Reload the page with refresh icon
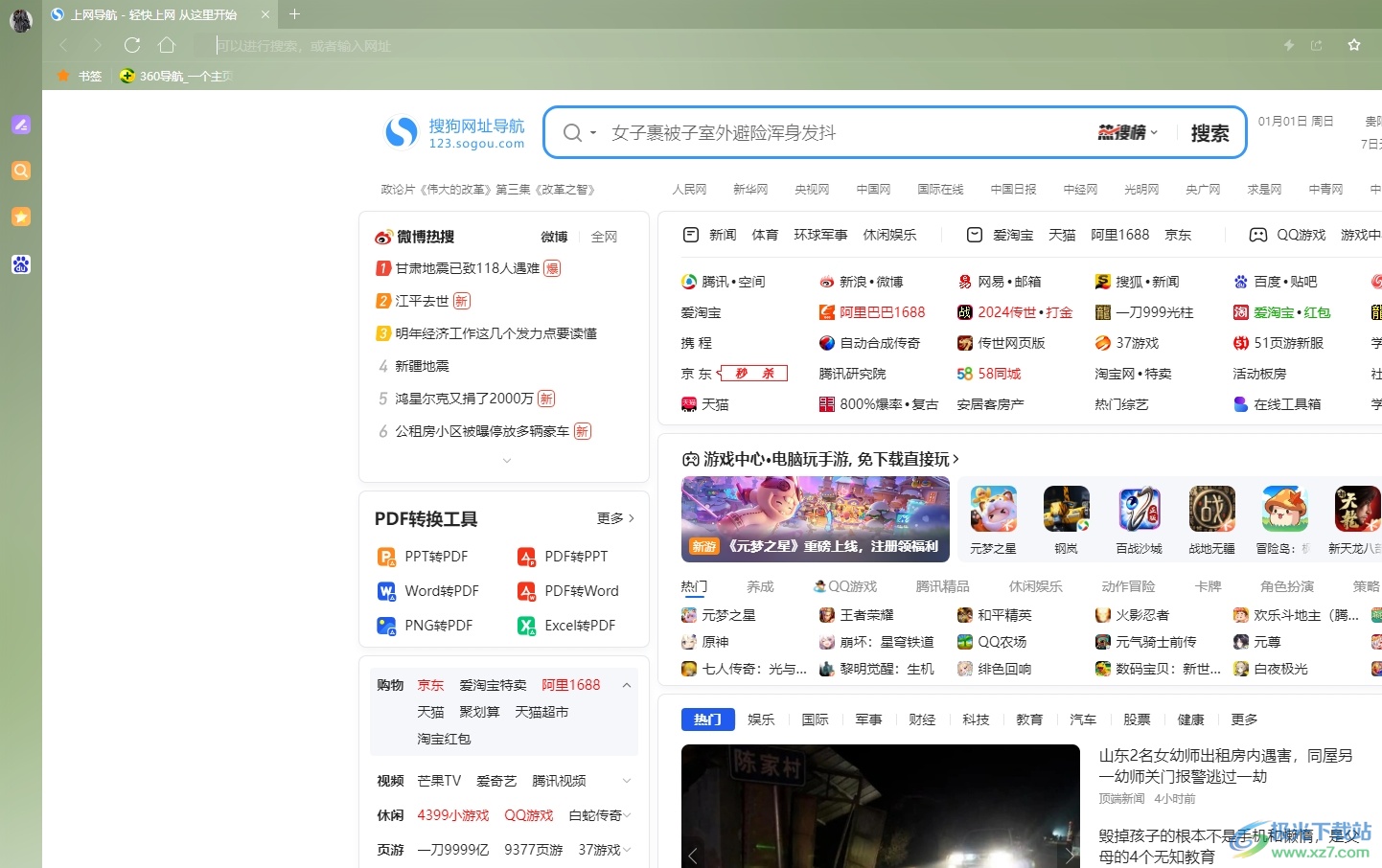The height and width of the screenshot is (868, 1382). point(132,45)
